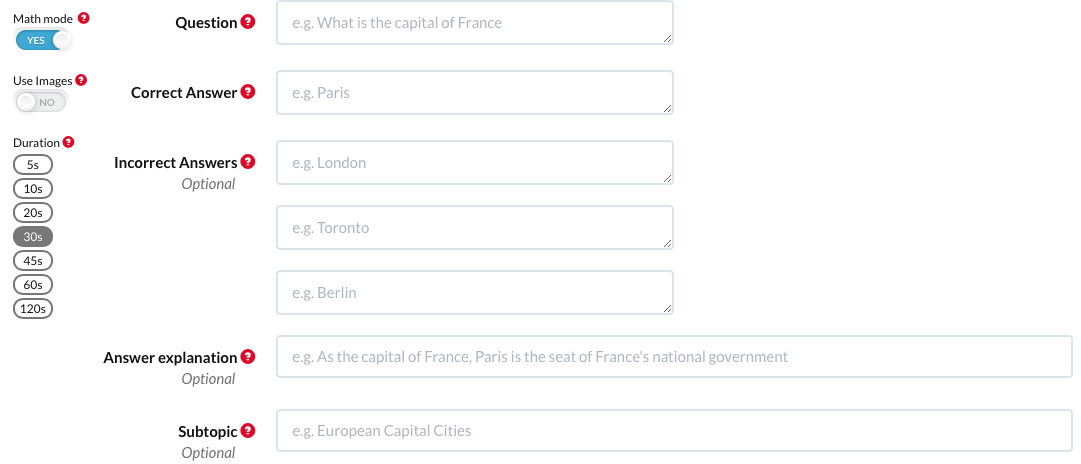Image resolution: width=1081 pixels, height=464 pixels.
Task: Show help for Correct Answer label
Action: click(x=248, y=92)
